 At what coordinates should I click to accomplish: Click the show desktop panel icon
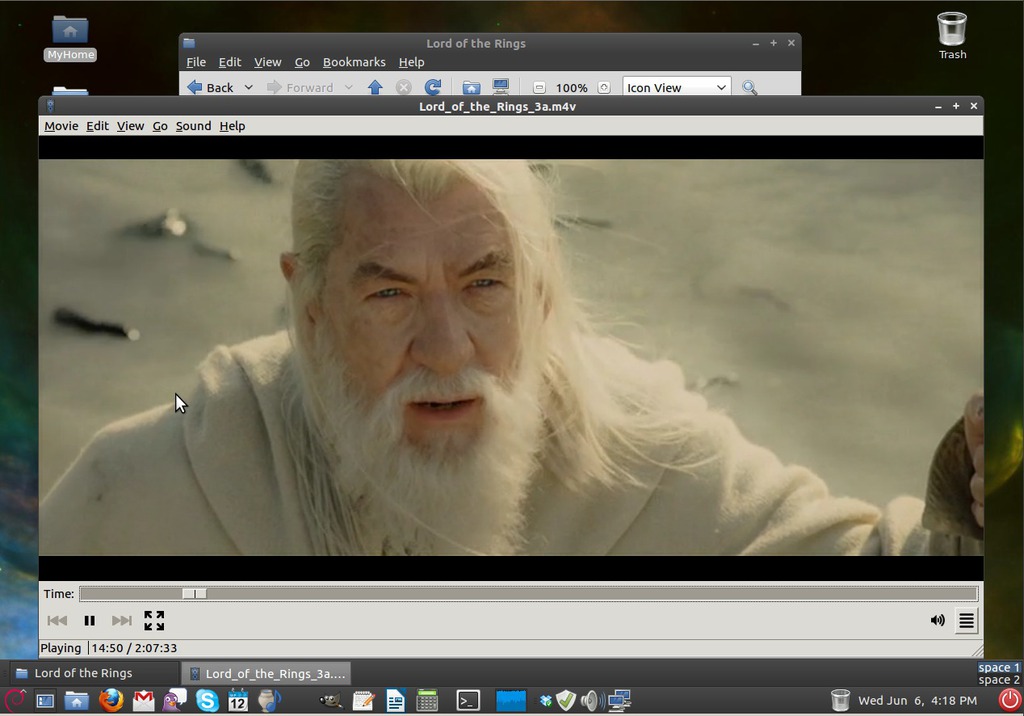[x=45, y=701]
